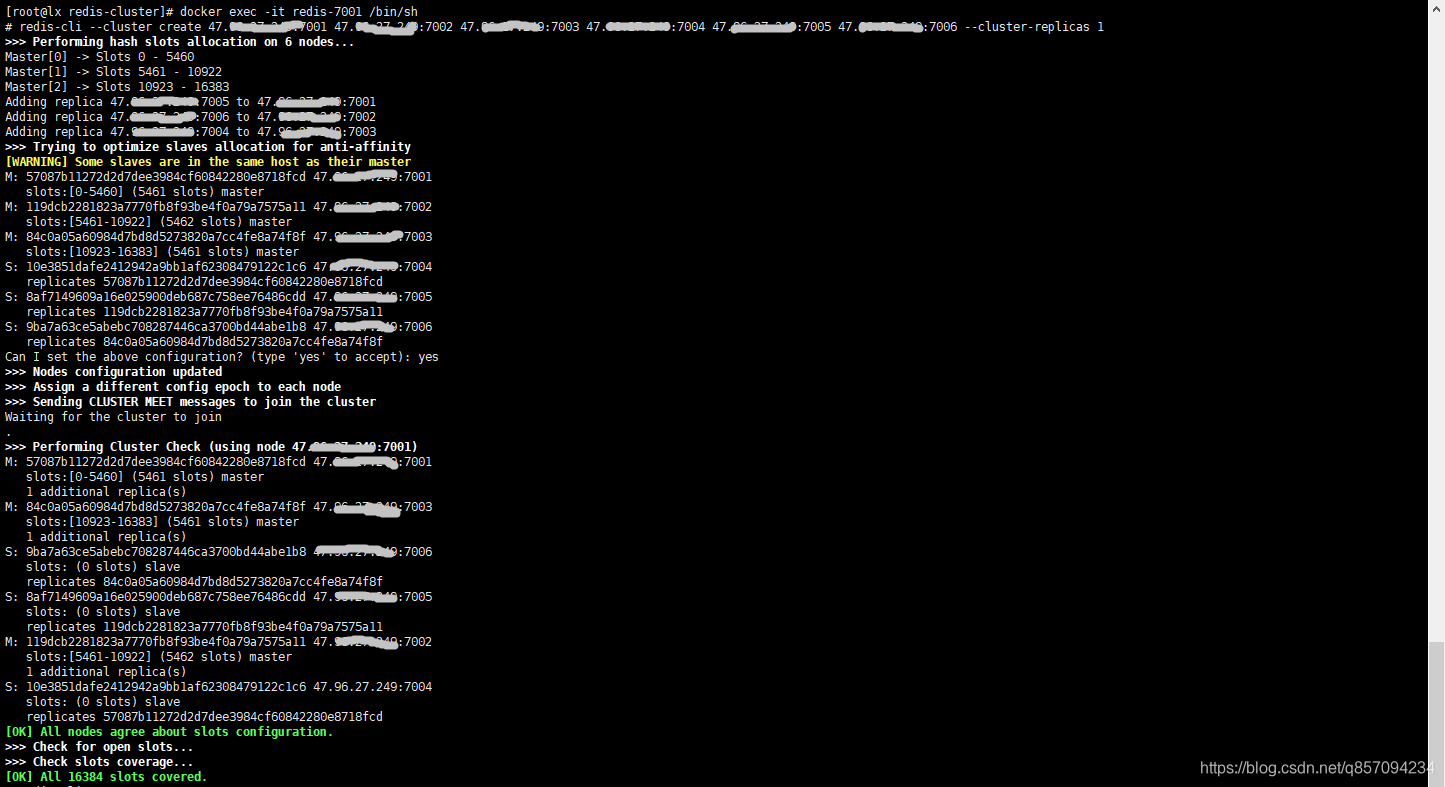Click 'Waiting for the cluster to join'

[114, 416]
